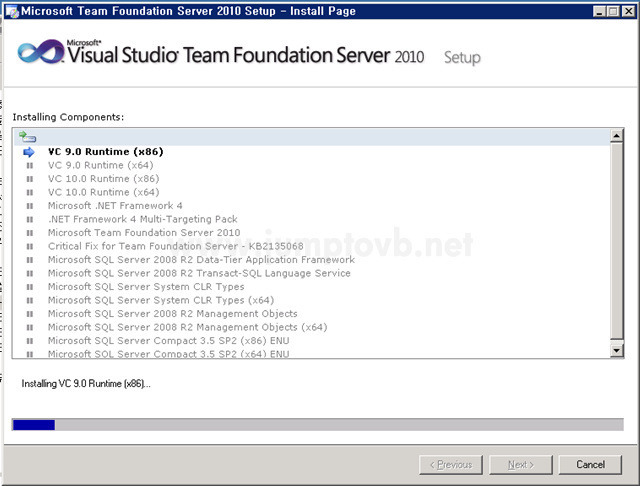The image size is (640, 486).
Task: Select the Microsoft .NET Framework 4 entry
Action: click(115, 206)
